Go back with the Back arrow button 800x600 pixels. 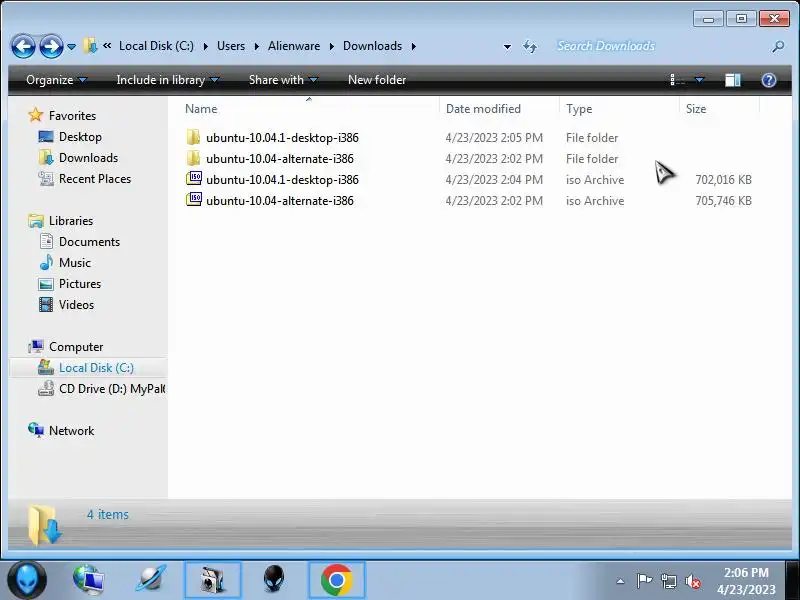pos(23,46)
